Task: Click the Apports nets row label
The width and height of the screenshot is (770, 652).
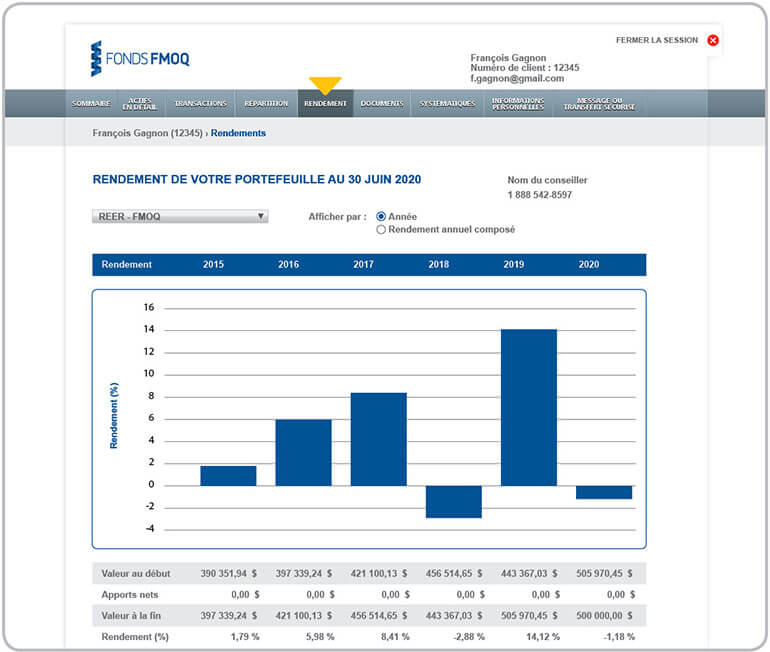Action: 130,595
